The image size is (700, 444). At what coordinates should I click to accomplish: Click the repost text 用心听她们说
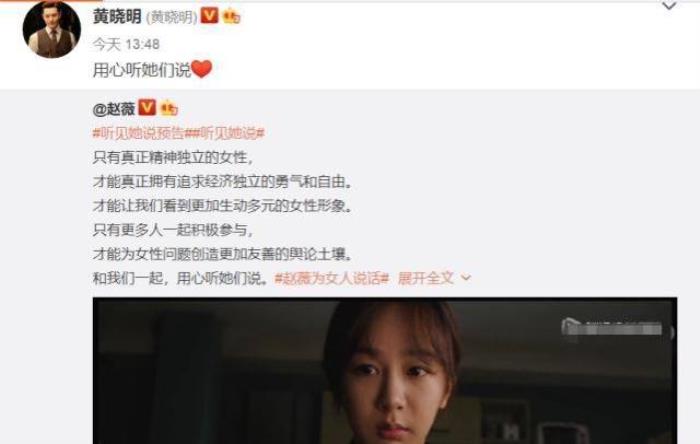coord(142,70)
